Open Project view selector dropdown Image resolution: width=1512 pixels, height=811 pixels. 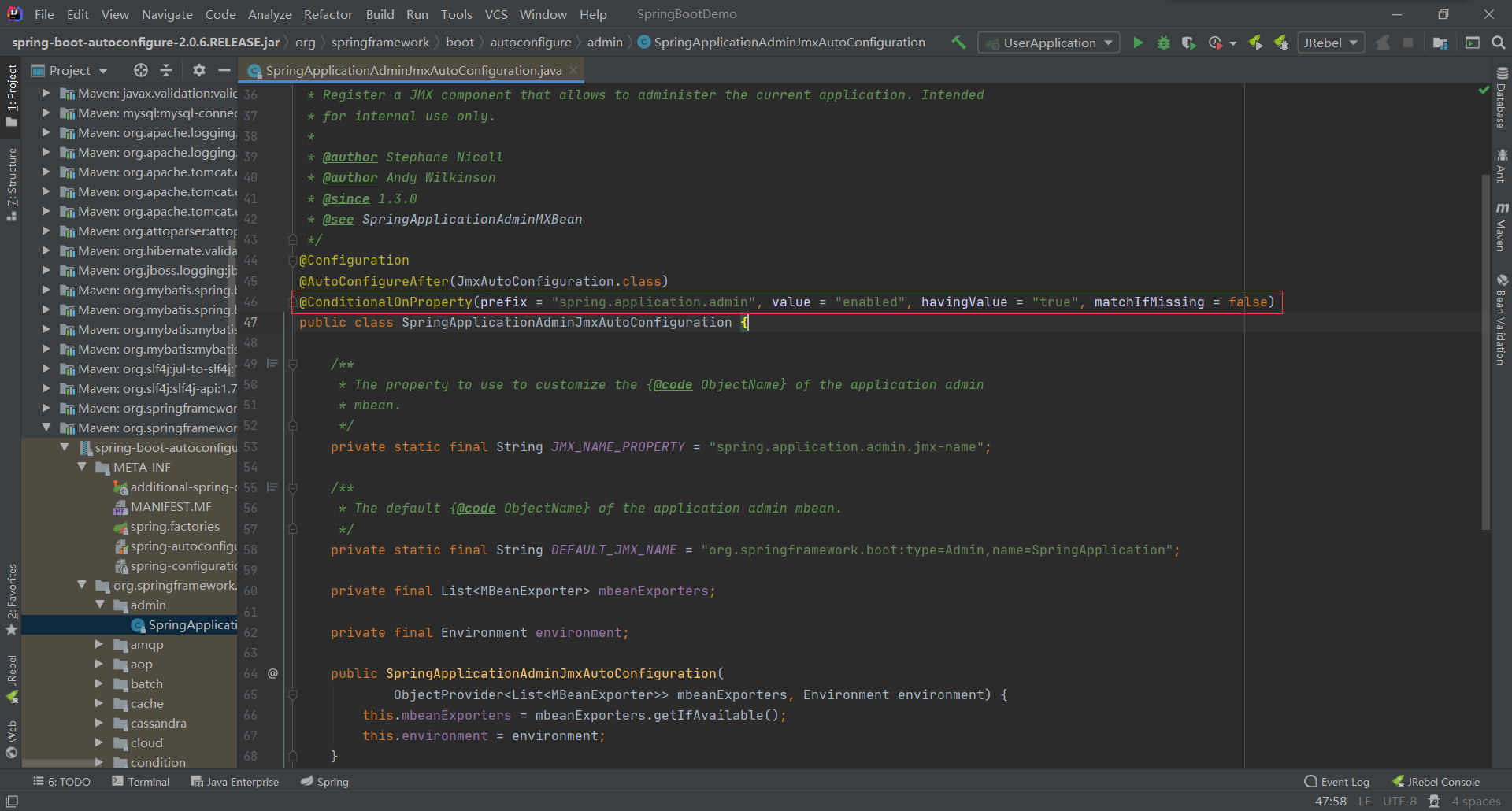(69, 70)
